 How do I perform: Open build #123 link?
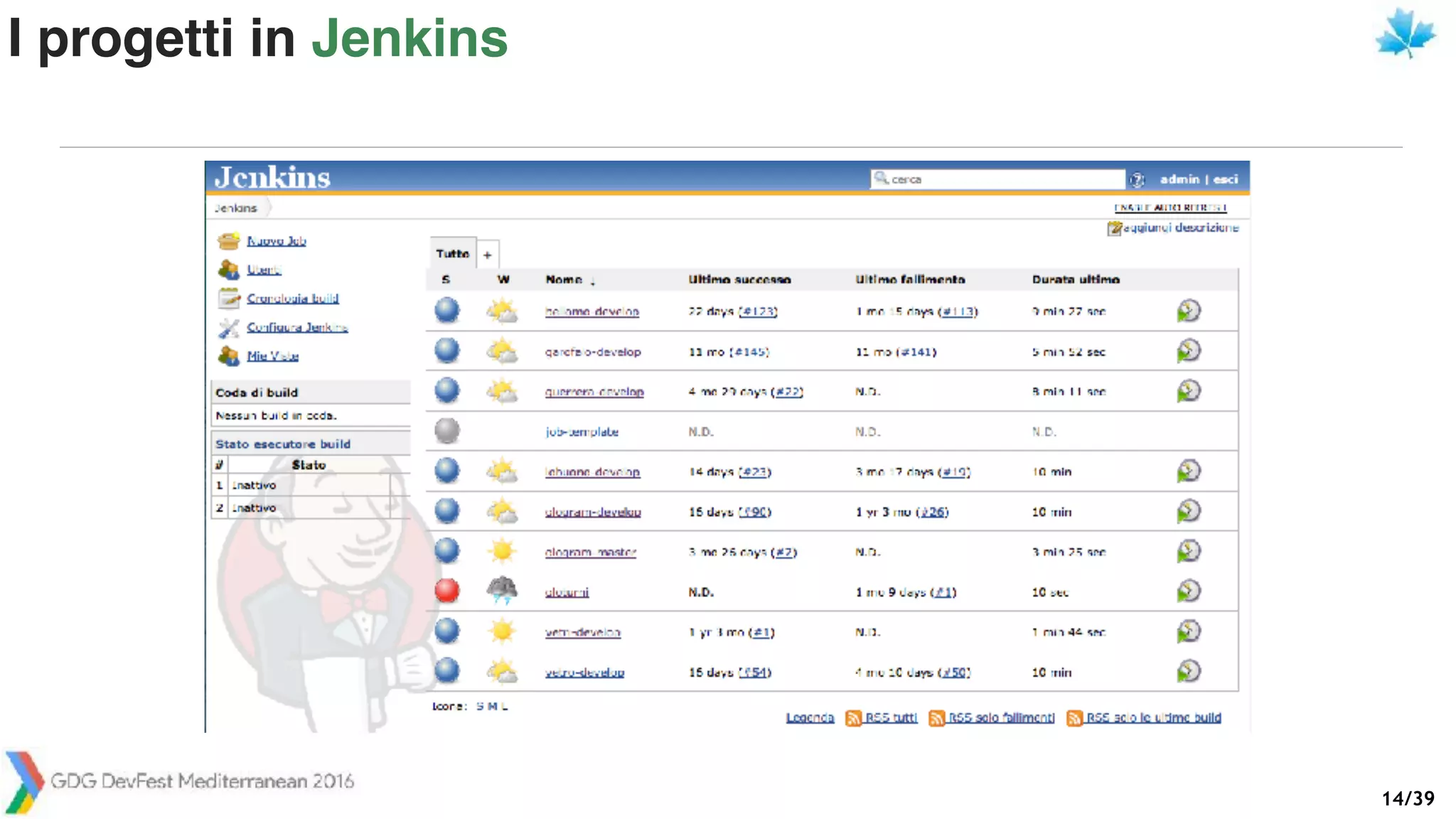pyautogui.click(x=758, y=311)
